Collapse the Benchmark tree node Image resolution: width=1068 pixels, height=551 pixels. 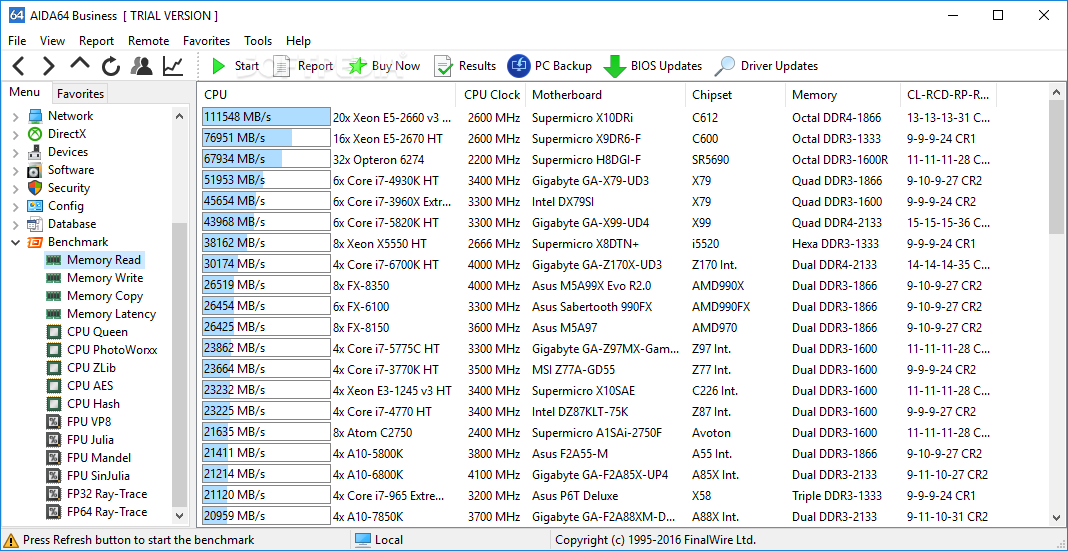[16, 242]
